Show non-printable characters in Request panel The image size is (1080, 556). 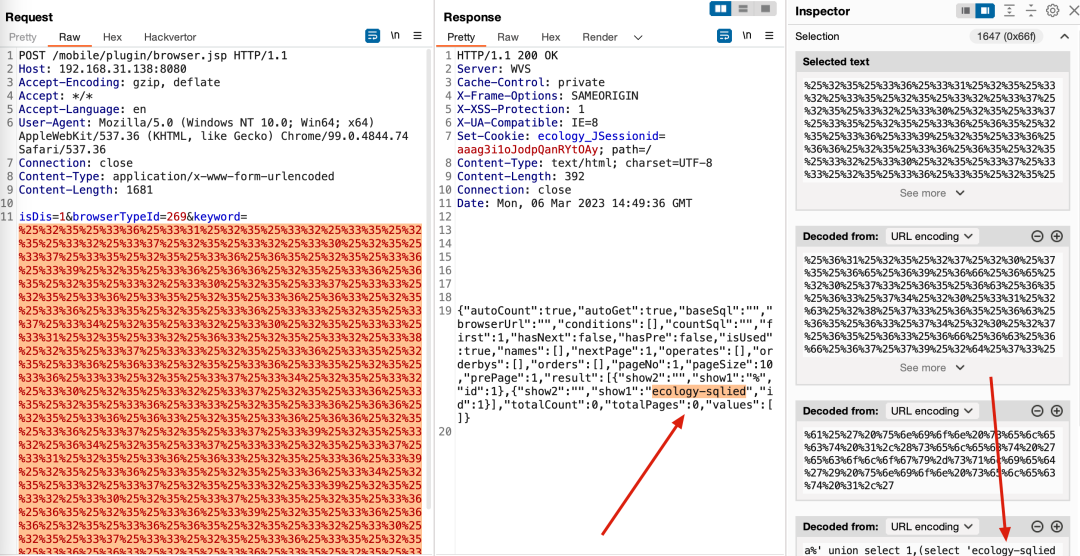[395, 37]
